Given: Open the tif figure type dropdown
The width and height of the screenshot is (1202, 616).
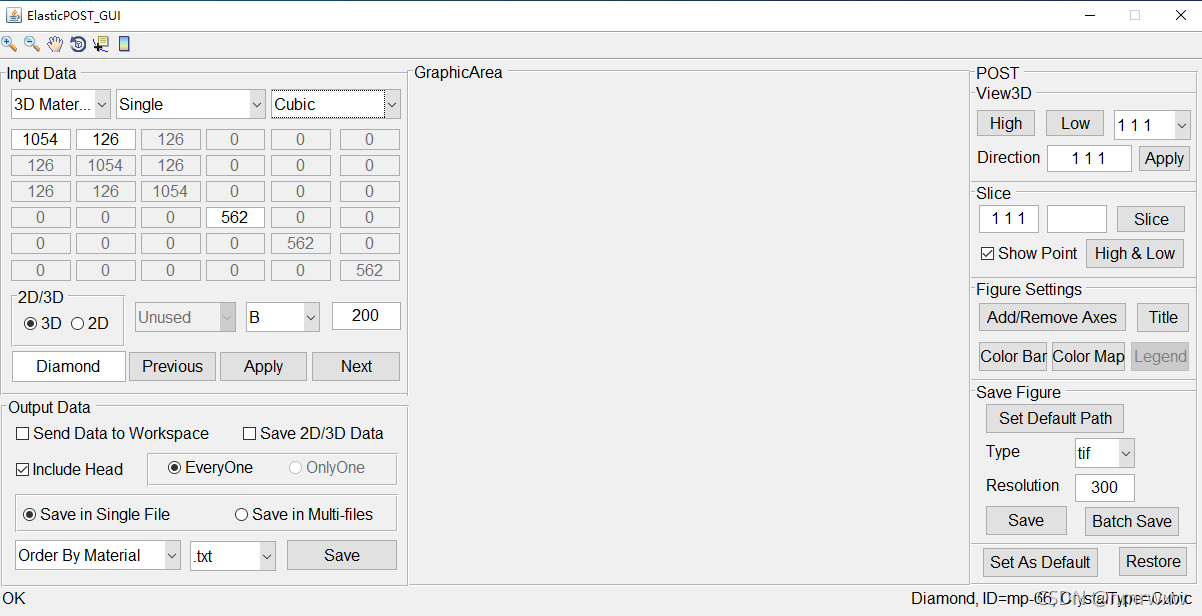Looking at the screenshot, I should pos(1105,453).
